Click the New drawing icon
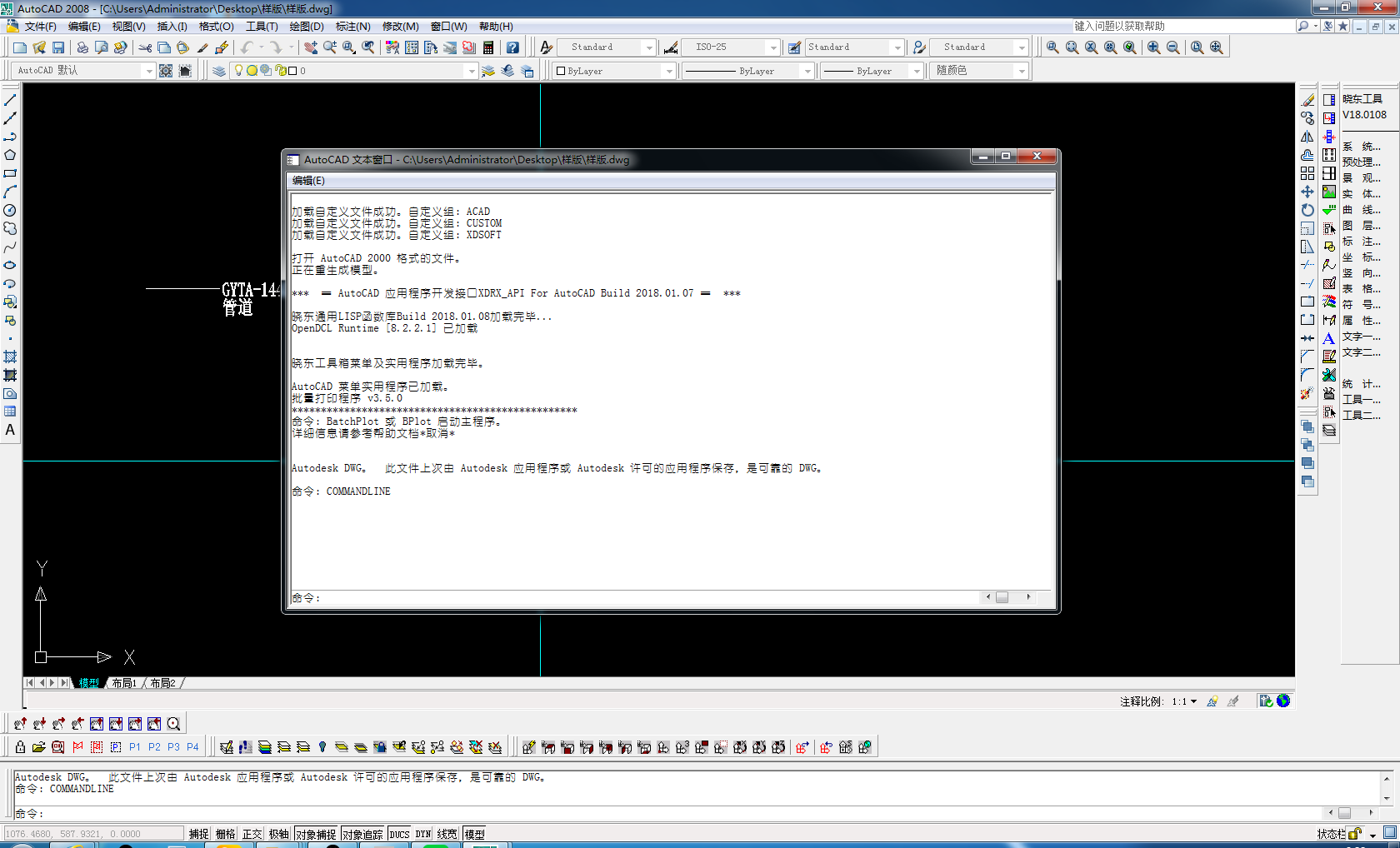The height and width of the screenshot is (848, 1400). [x=20, y=47]
